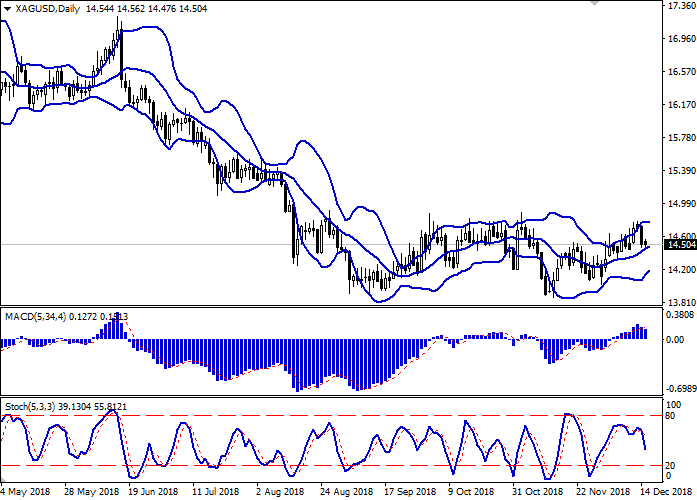
Task: Click the 17.360 price axis label
Action: (x=679, y=6)
